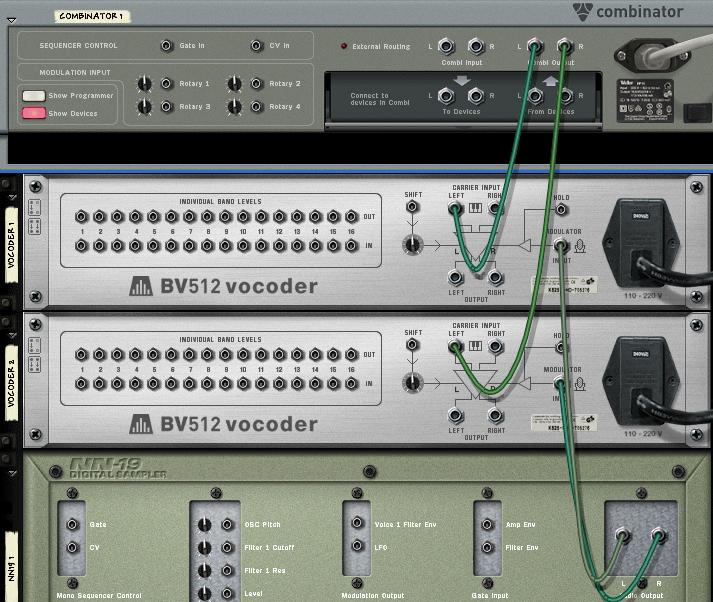Adjust the NN-19 Filter 1 Res trim knob
The width and height of the screenshot is (713, 602).
[x=205, y=570]
